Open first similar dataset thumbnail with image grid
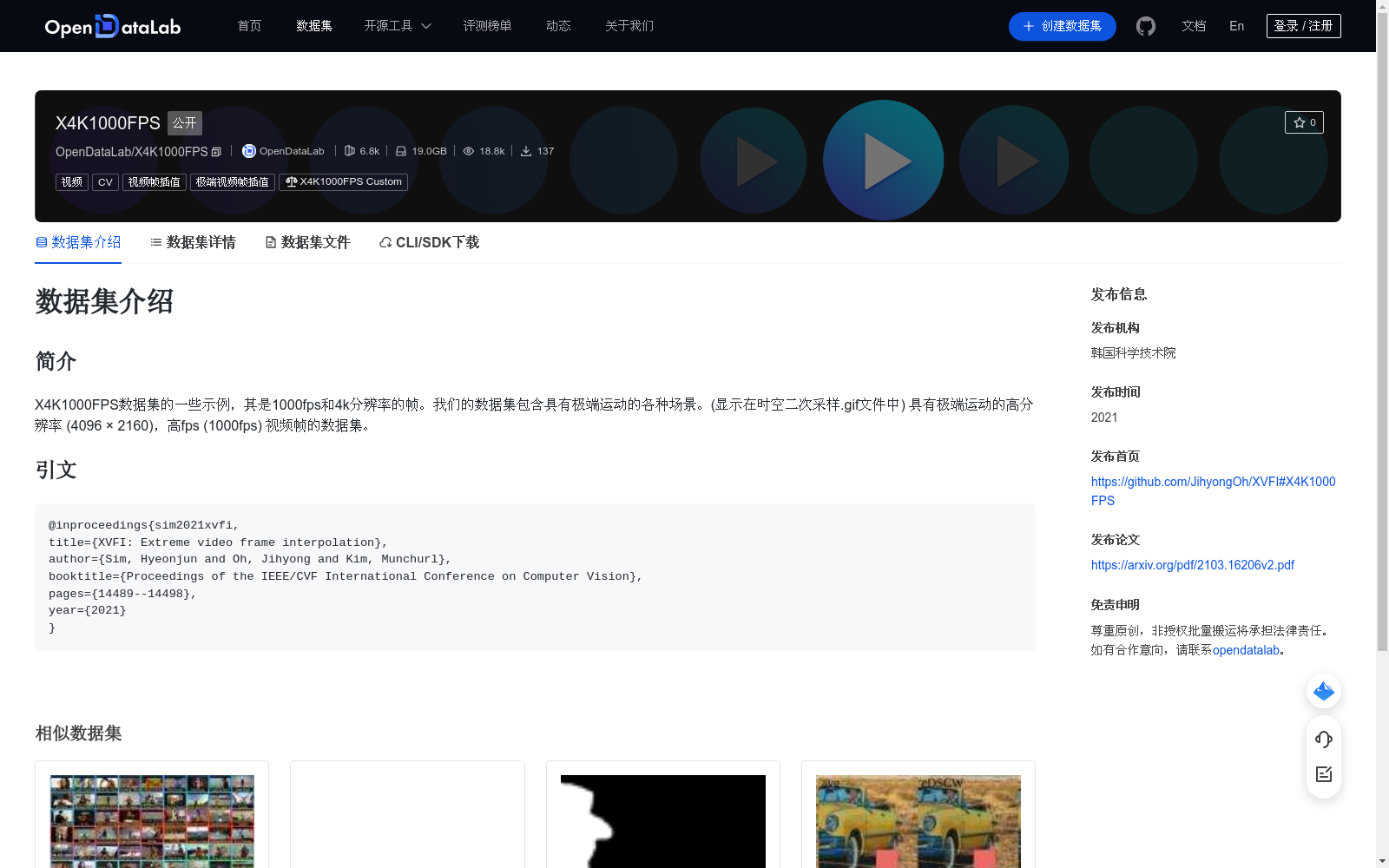This screenshot has height=868, width=1389. [x=152, y=821]
